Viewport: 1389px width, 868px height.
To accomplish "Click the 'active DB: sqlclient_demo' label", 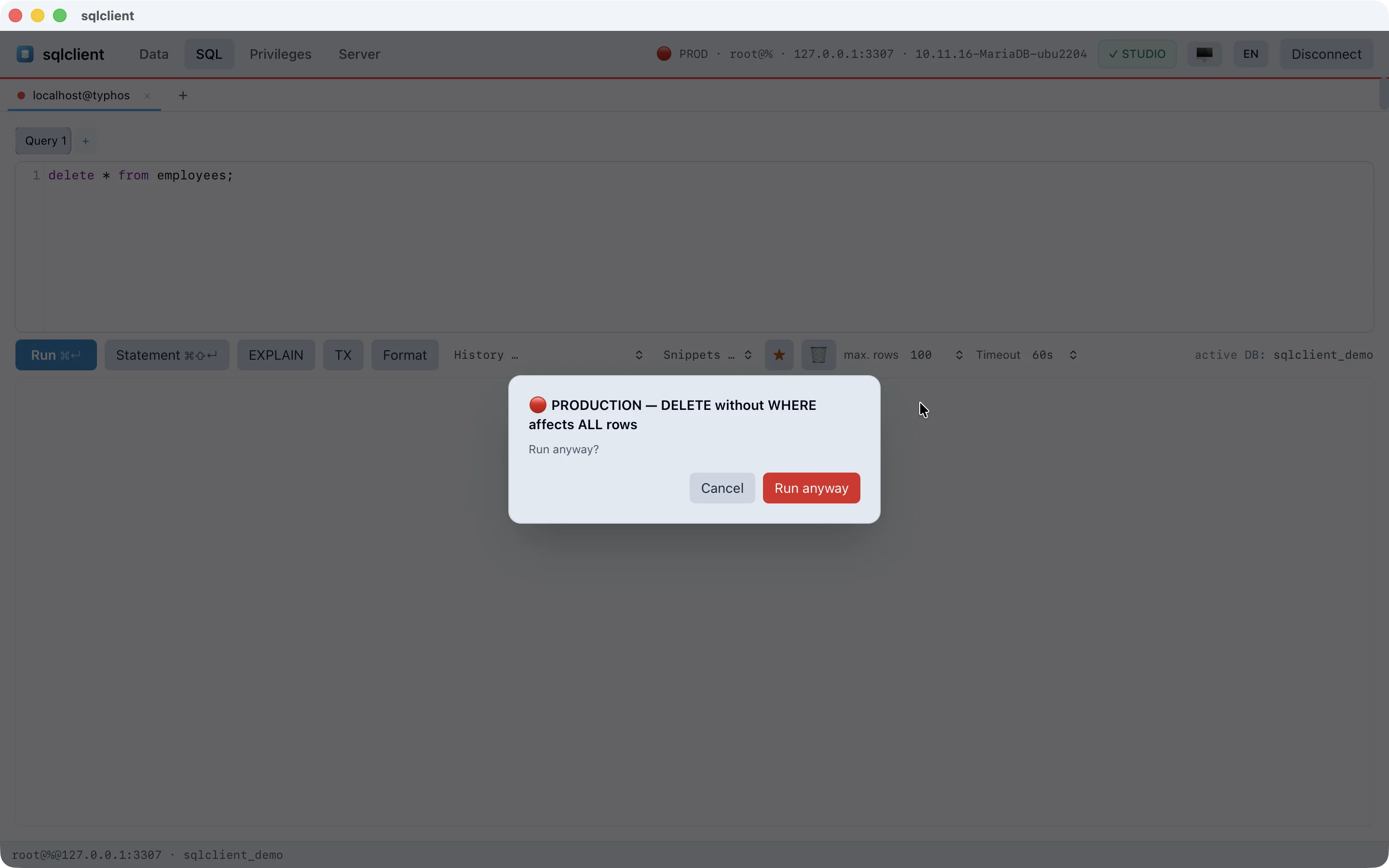I will click(1283, 355).
